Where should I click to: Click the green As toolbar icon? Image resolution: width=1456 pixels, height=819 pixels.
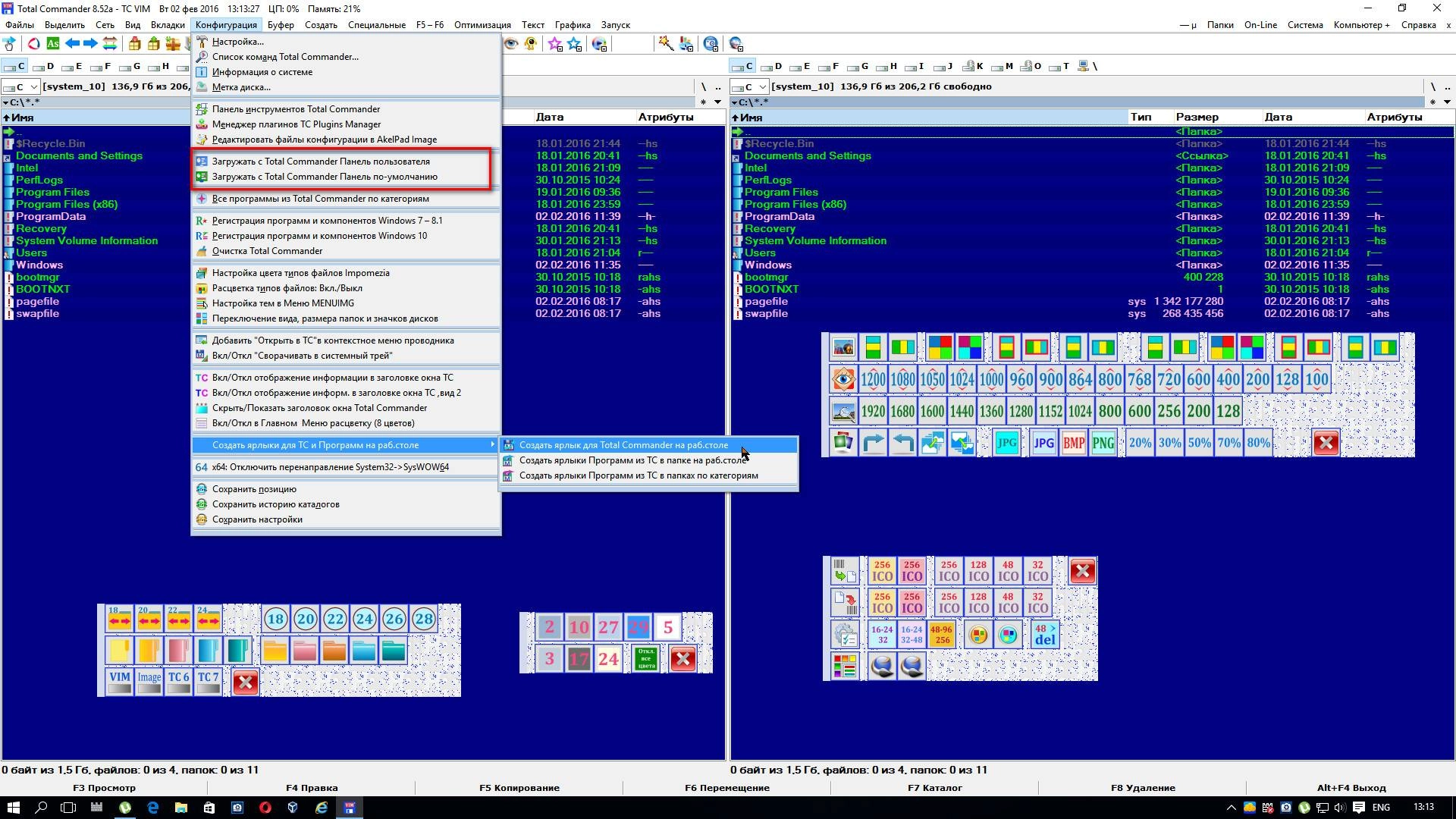point(53,44)
